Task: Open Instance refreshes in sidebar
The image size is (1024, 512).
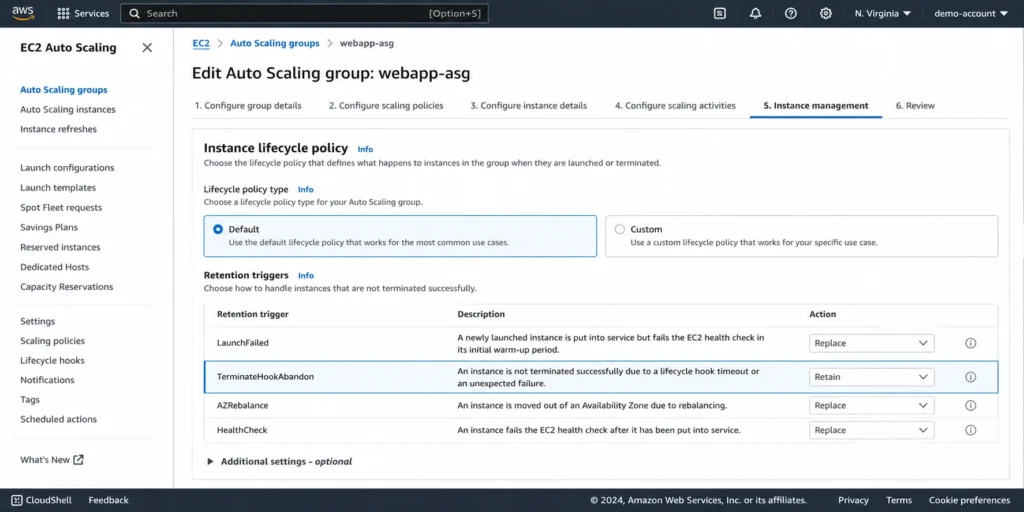Action: 58,129
